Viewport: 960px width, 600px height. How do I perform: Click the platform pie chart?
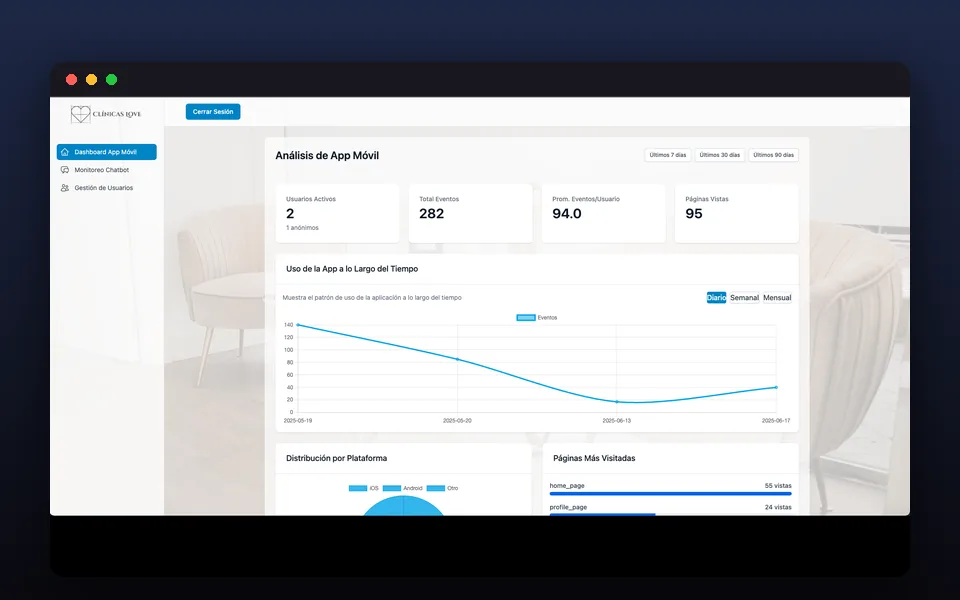click(403, 506)
